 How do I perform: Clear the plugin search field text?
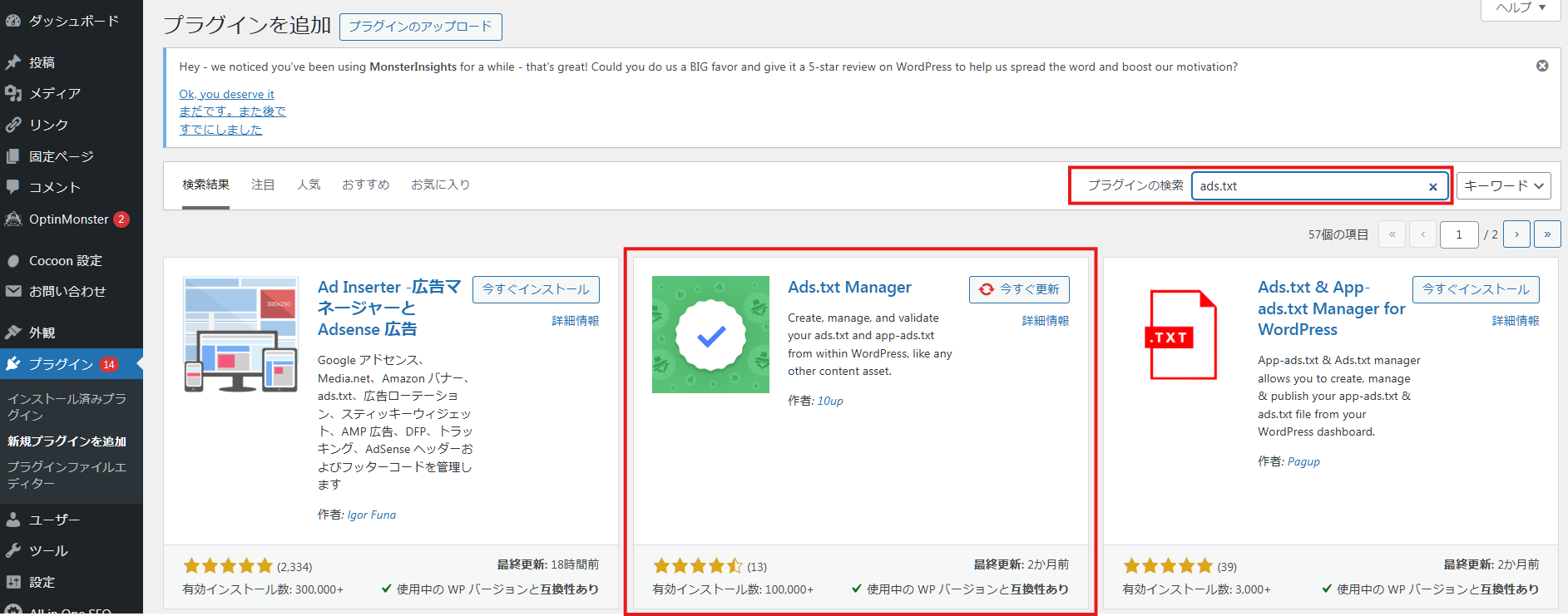pyautogui.click(x=1433, y=187)
